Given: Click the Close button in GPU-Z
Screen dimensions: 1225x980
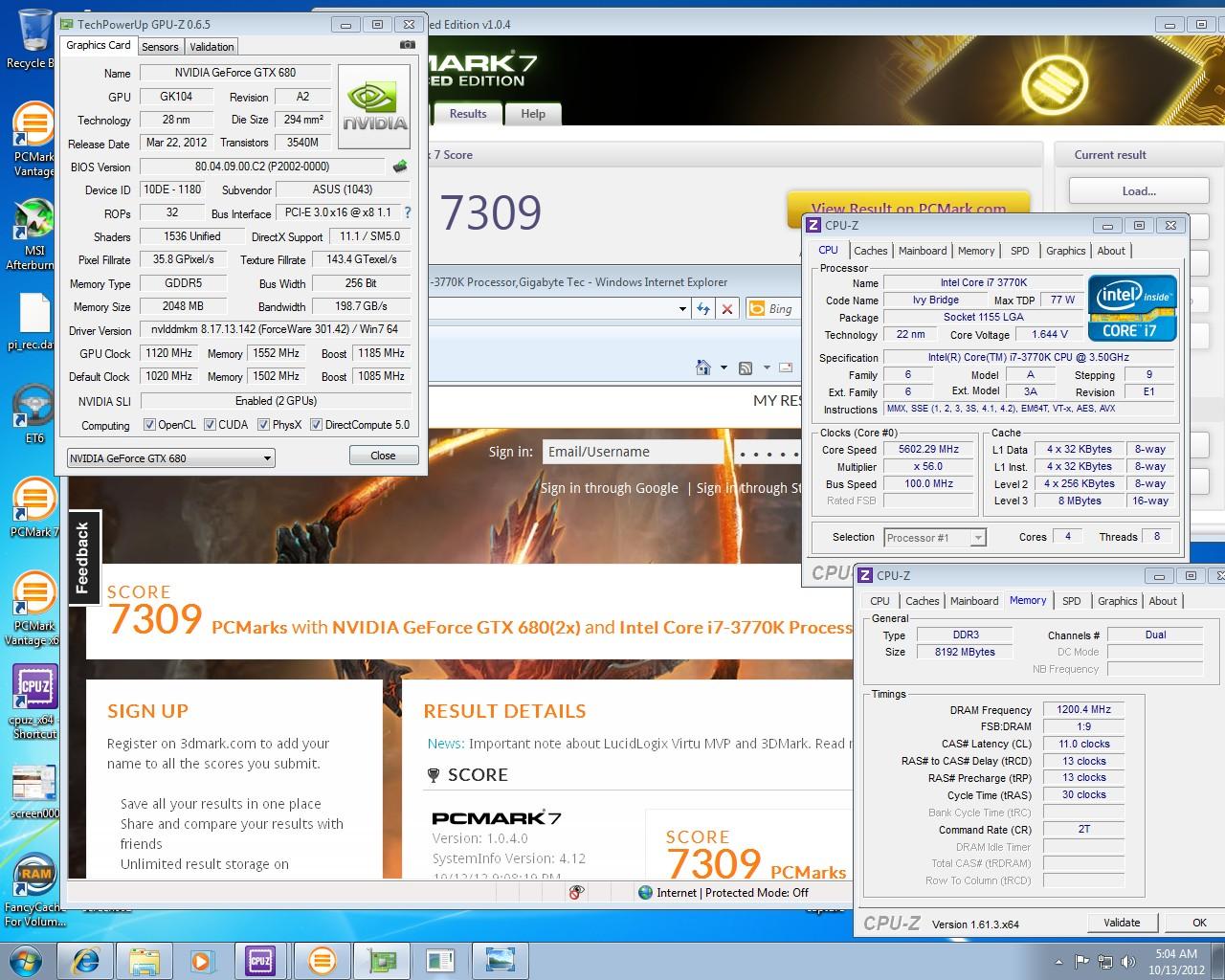Looking at the screenshot, I should pos(383,456).
